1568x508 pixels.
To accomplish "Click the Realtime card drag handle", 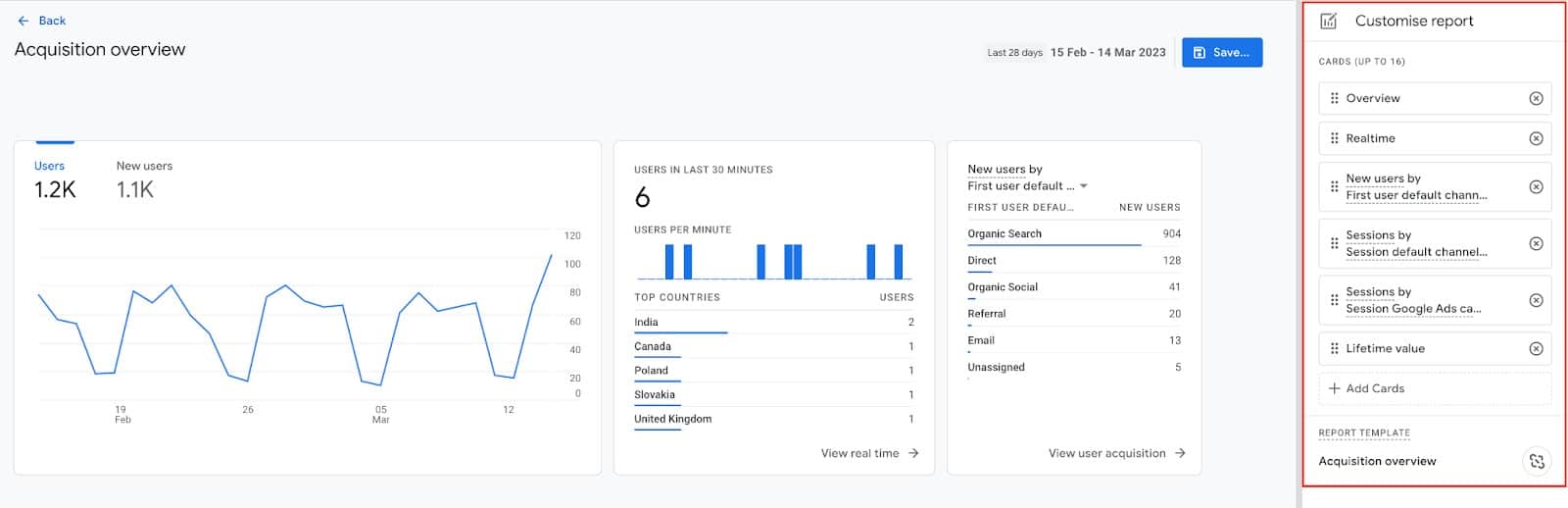I will pyautogui.click(x=1334, y=138).
